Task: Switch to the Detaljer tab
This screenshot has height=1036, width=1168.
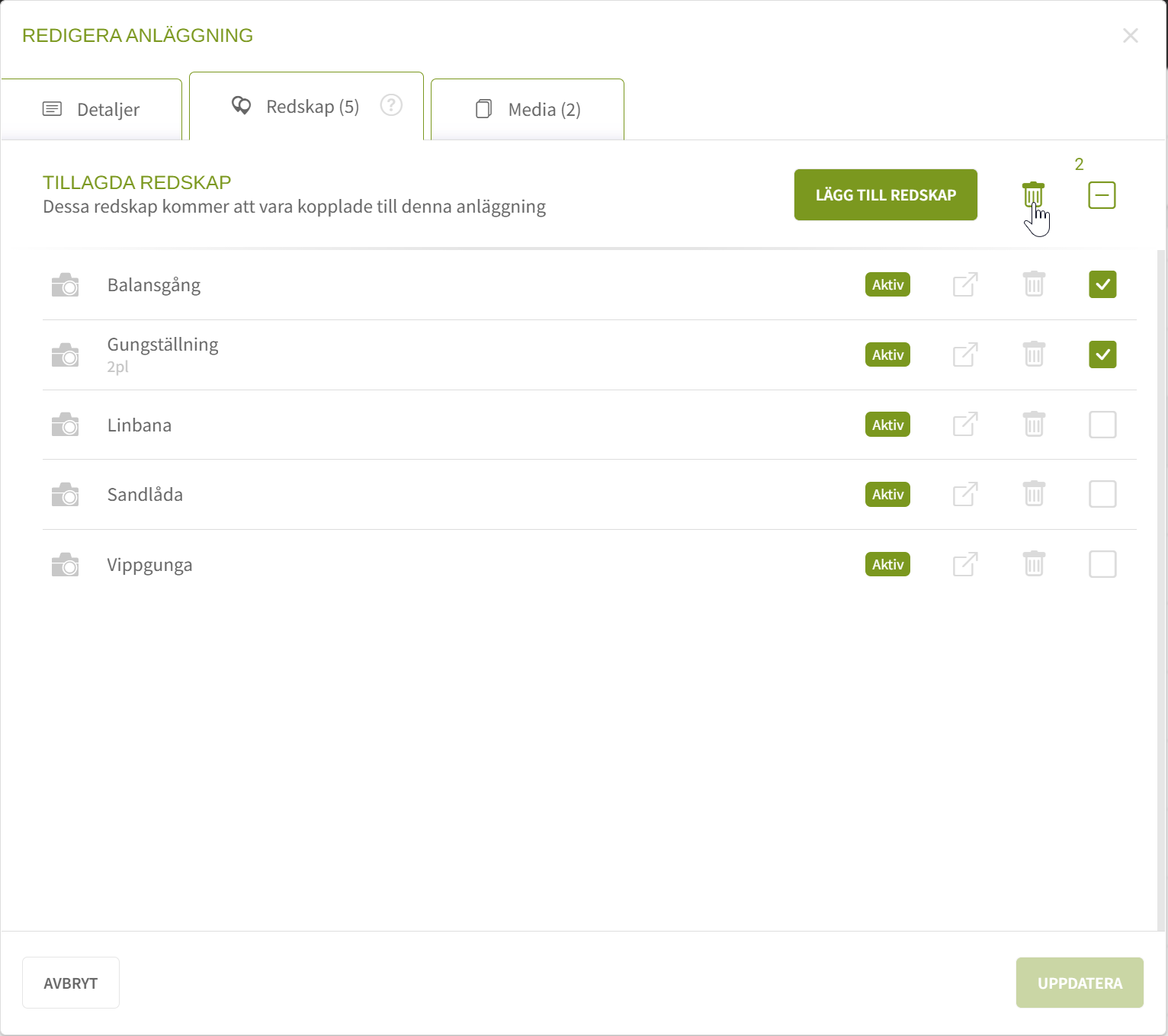Action: tap(91, 110)
